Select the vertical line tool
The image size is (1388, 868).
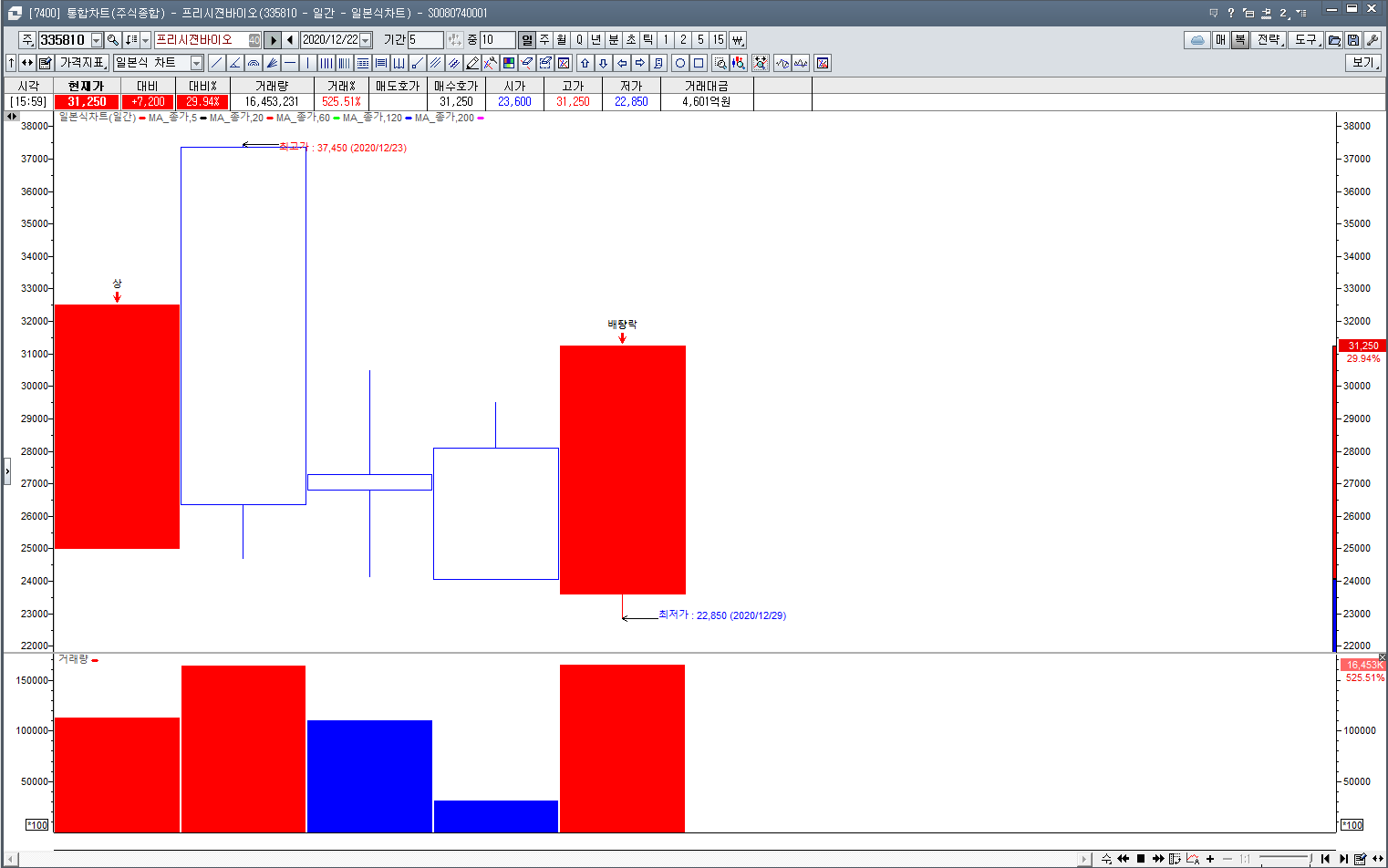coord(307,63)
